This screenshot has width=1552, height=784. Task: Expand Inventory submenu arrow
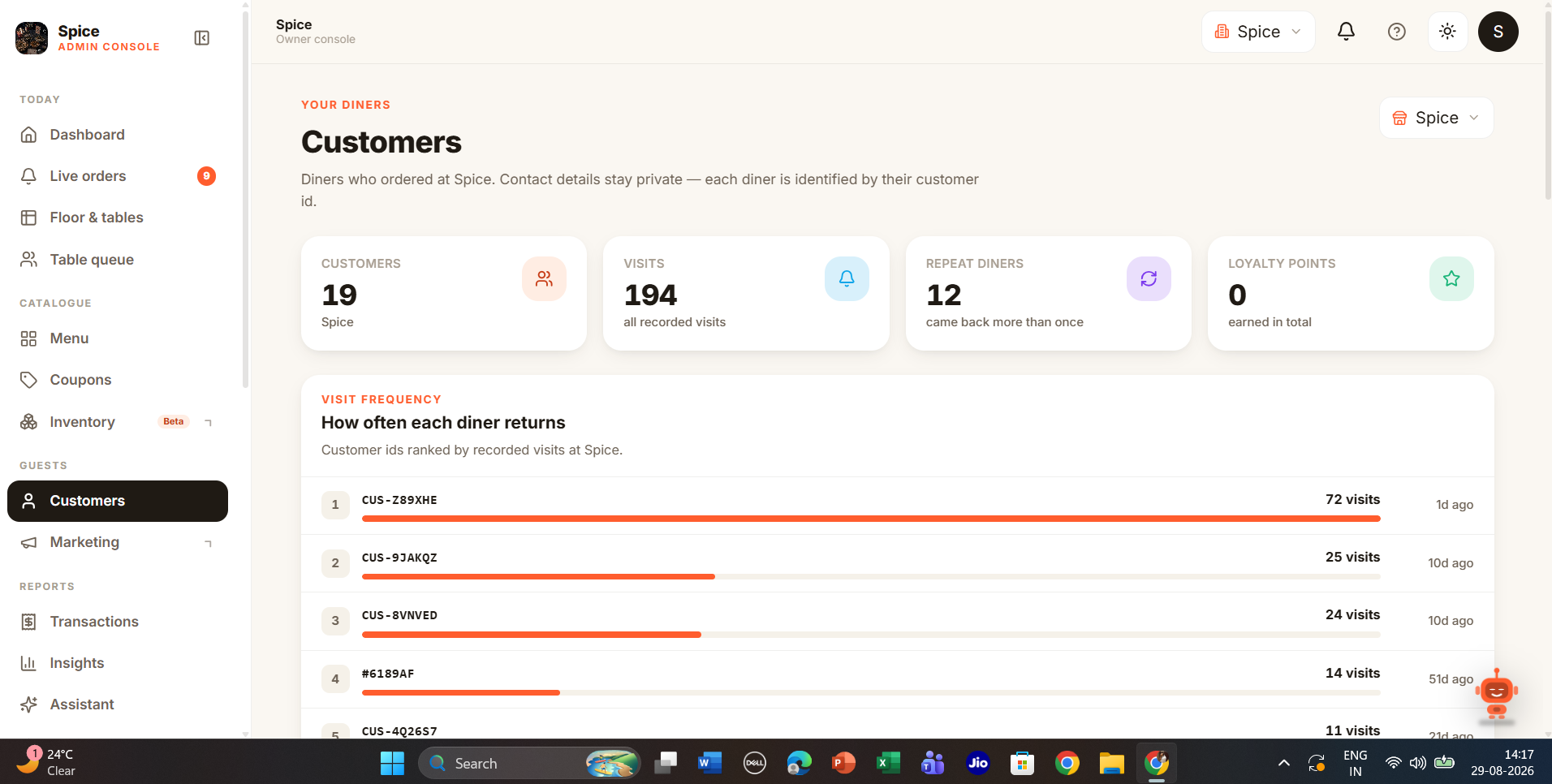click(209, 422)
